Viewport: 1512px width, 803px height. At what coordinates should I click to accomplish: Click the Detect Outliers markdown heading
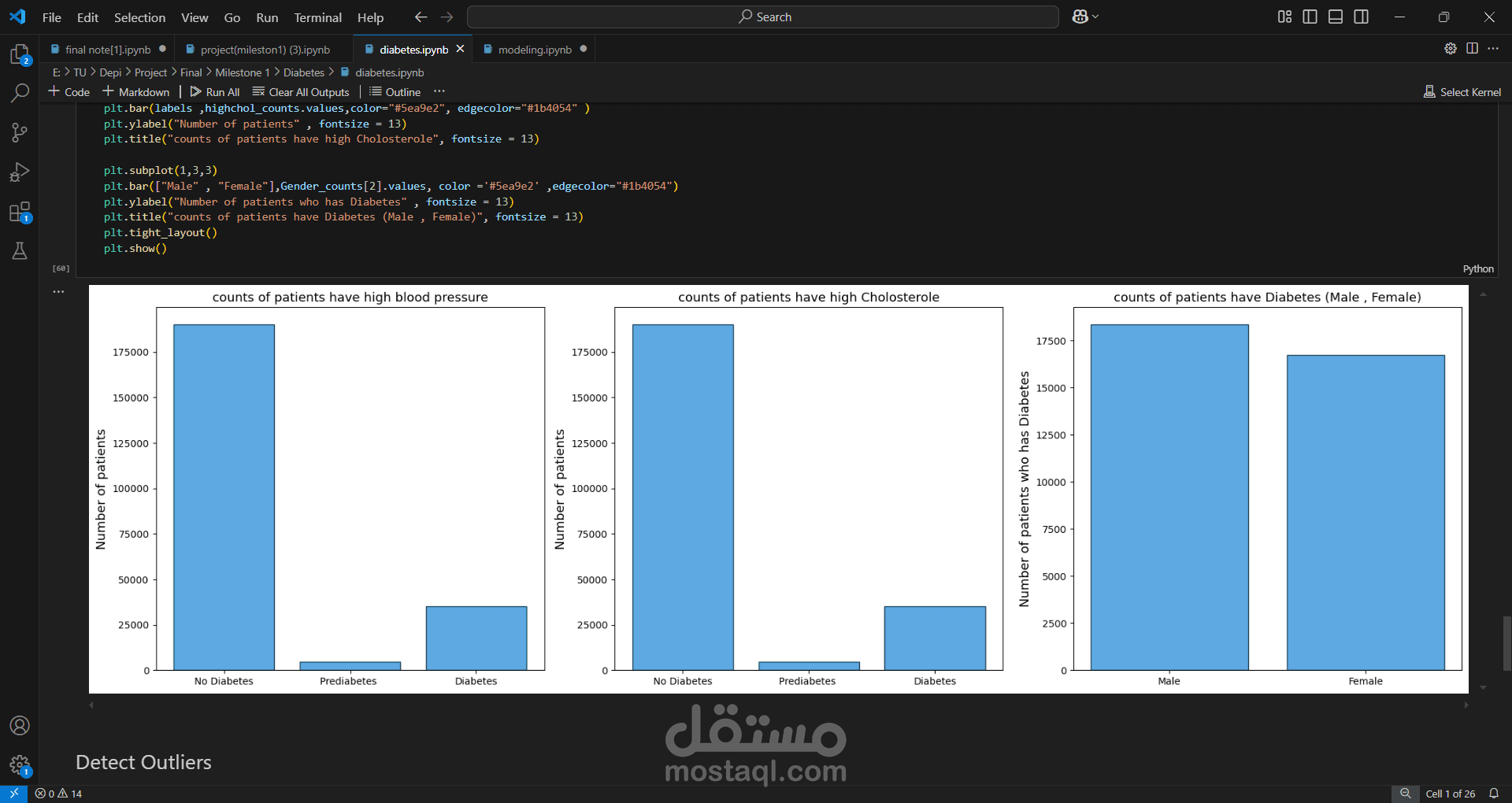(x=143, y=762)
